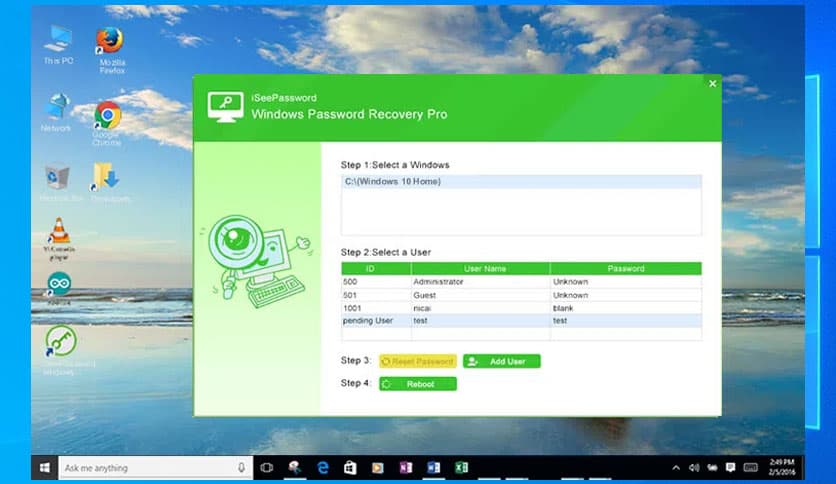Open the Network desktop icon
This screenshot has height=484, width=836.
pyautogui.click(x=56, y=112)
